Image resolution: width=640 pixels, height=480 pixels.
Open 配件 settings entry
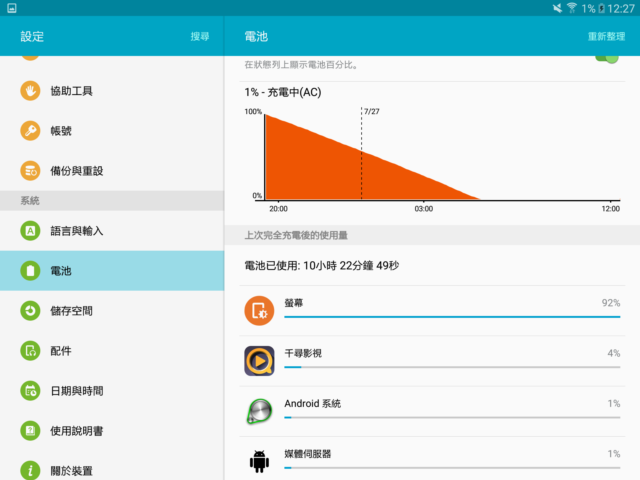(112, 351)
